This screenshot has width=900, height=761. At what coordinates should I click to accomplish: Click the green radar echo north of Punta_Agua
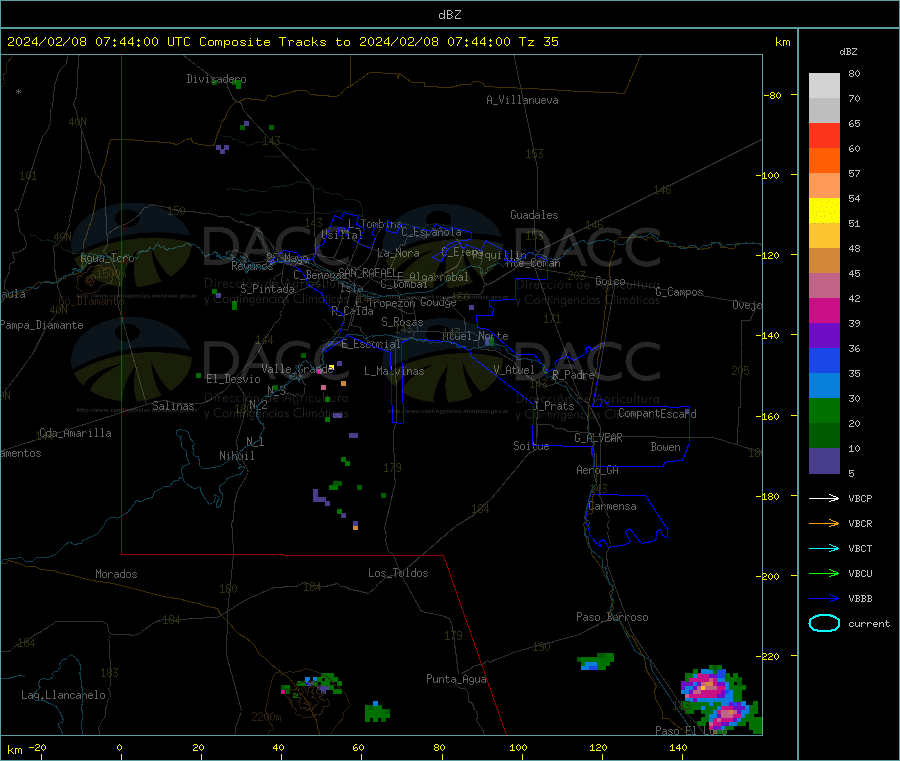coord(596,662)
